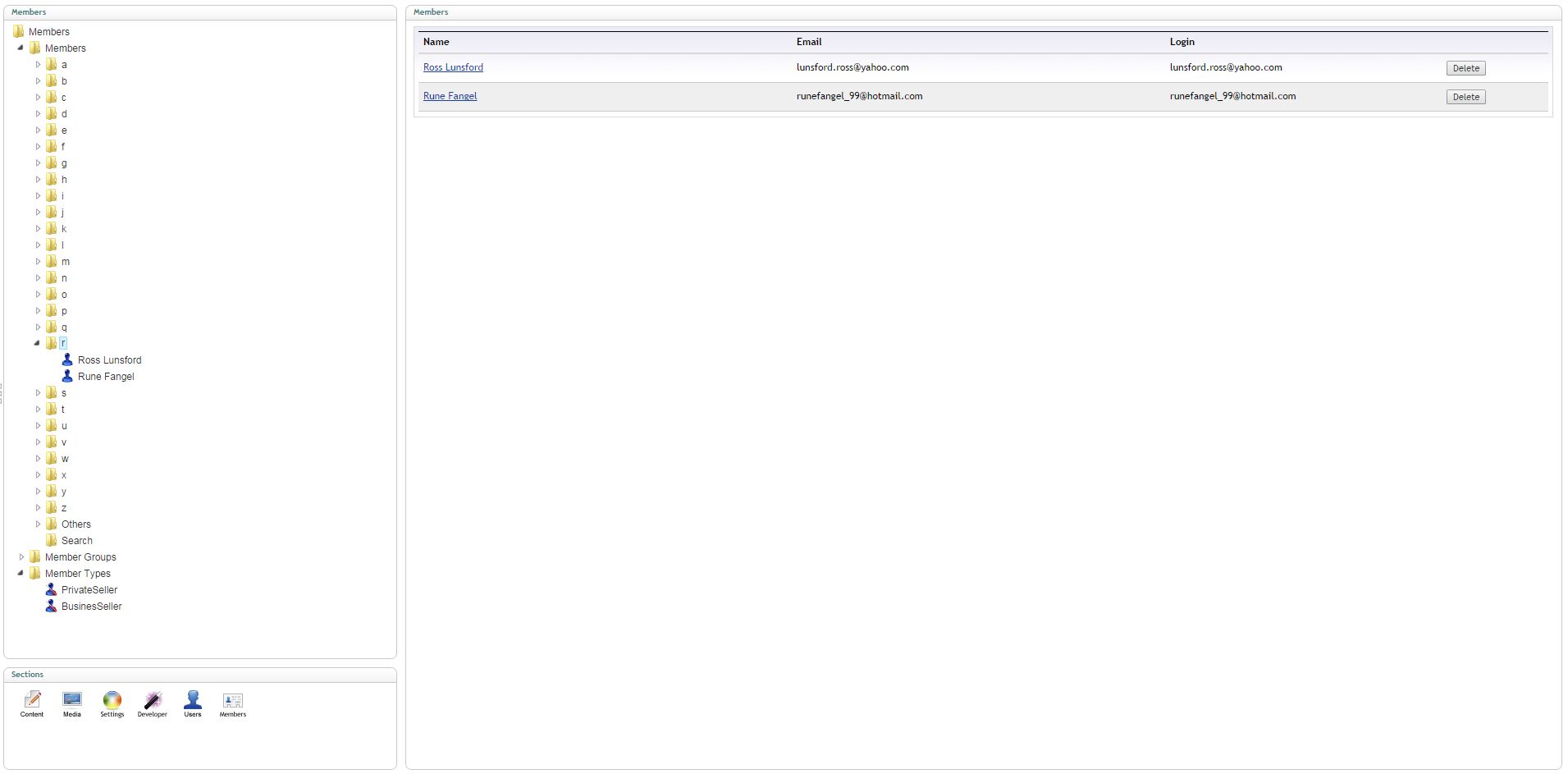Collapse the r folder in the tree
The height and width of the screenshot is (783, 1568).
point(37,343)
